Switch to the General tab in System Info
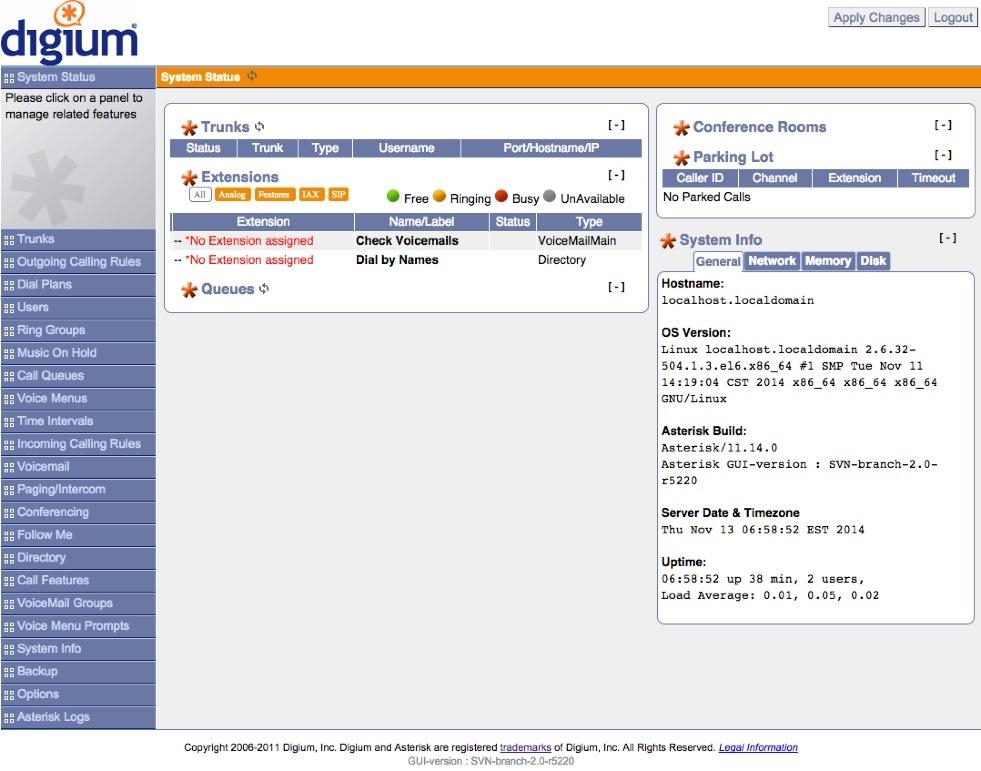 click(718, 262)
